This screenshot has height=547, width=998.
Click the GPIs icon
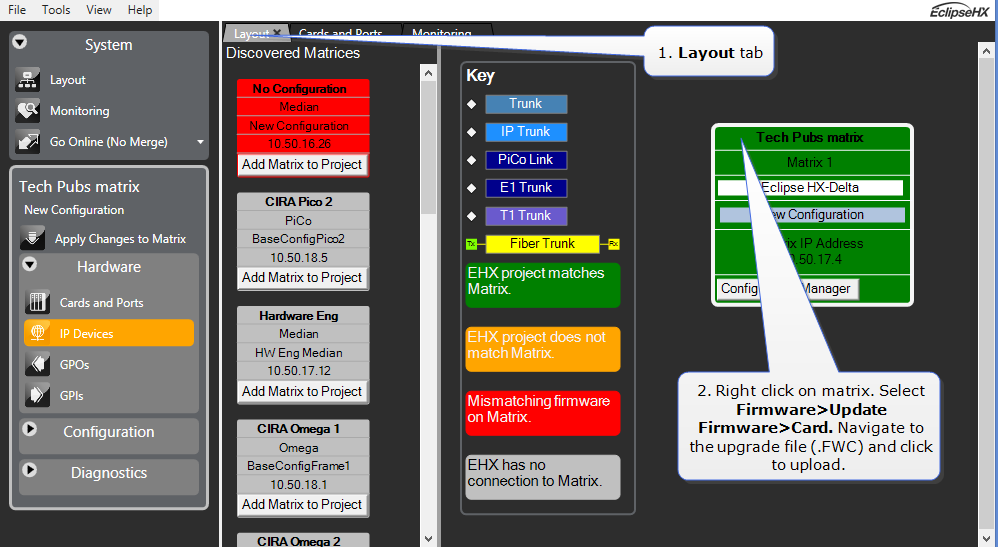(38, 396)
